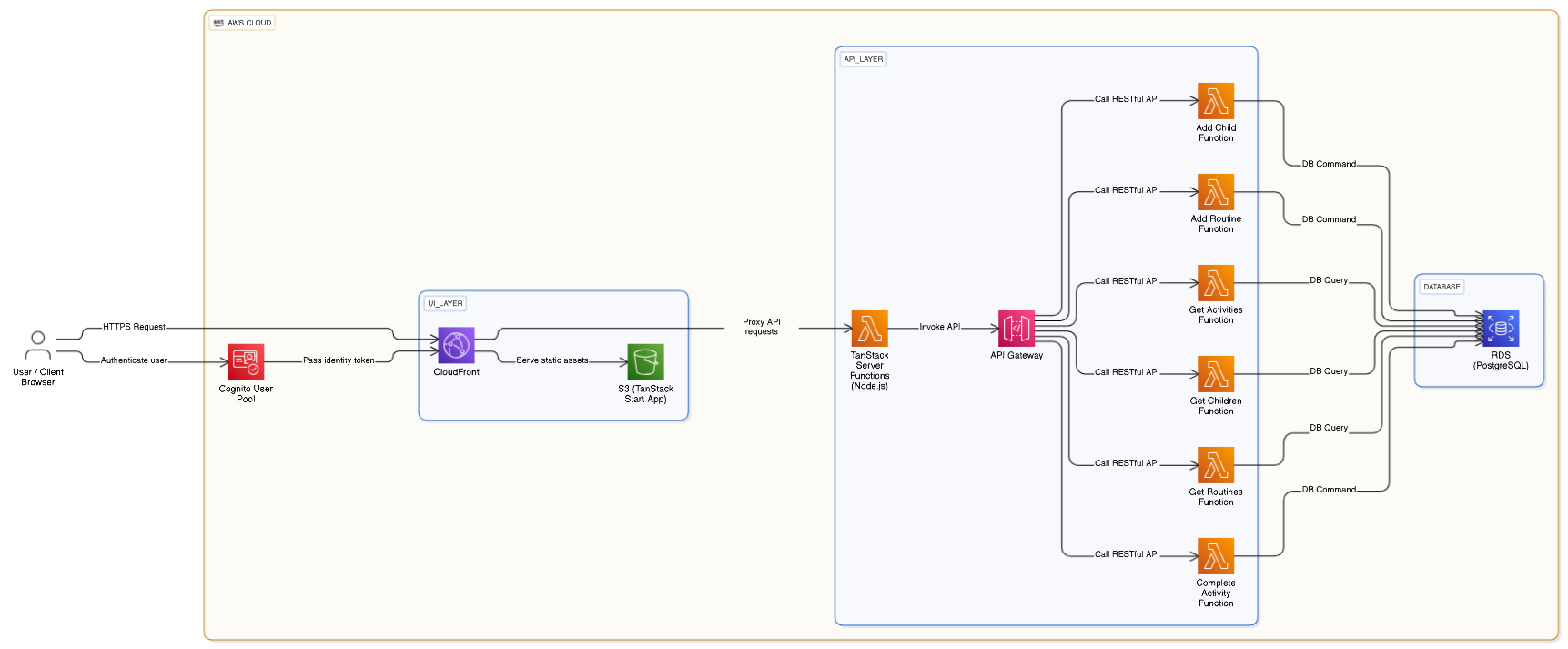Click the API_LAYER group label
The height and width of the screenshot is (649, 1568).
pos(863,59)
